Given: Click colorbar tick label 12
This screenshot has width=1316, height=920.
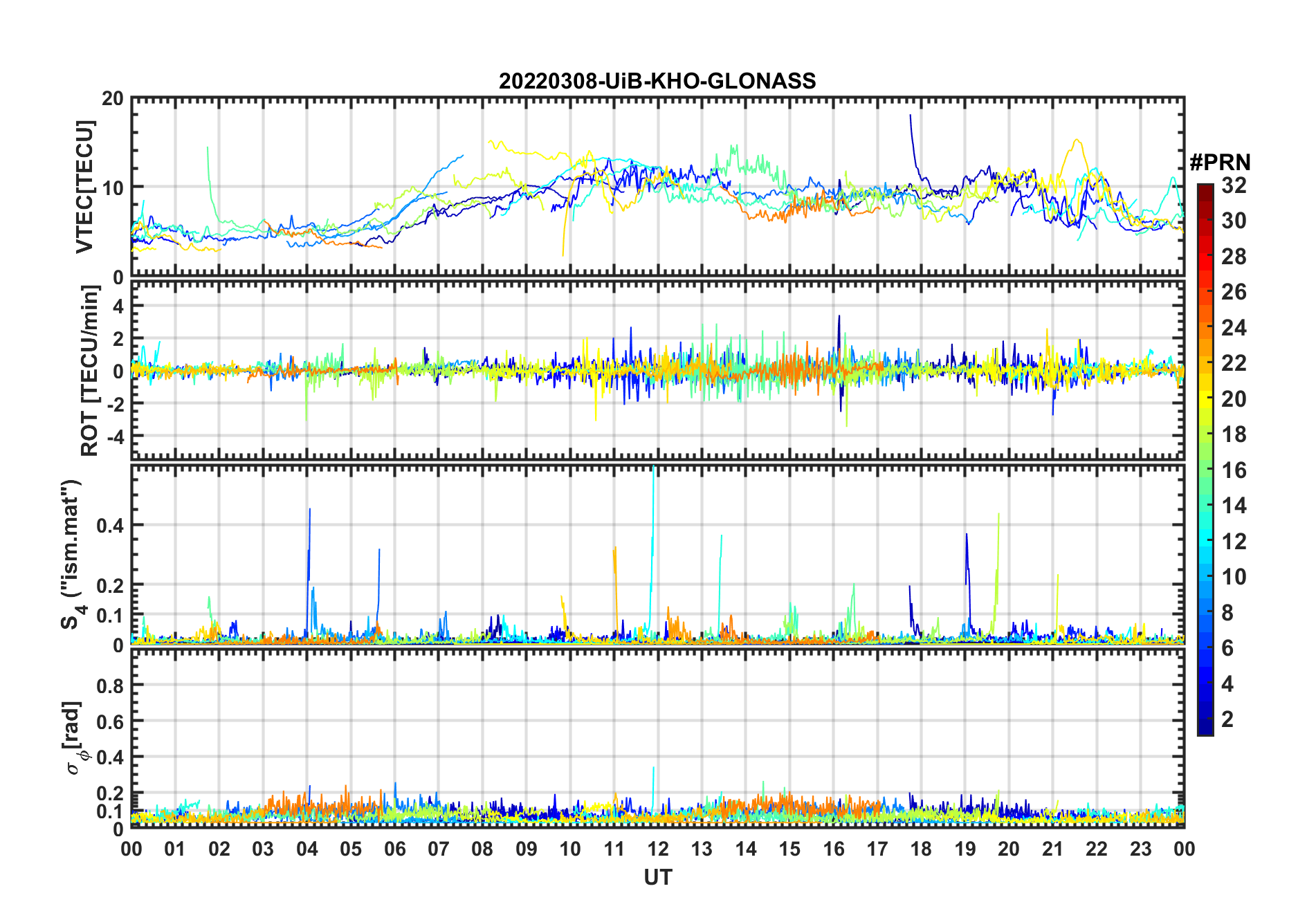Looking at the screenshot, I should click(1234, 542).
